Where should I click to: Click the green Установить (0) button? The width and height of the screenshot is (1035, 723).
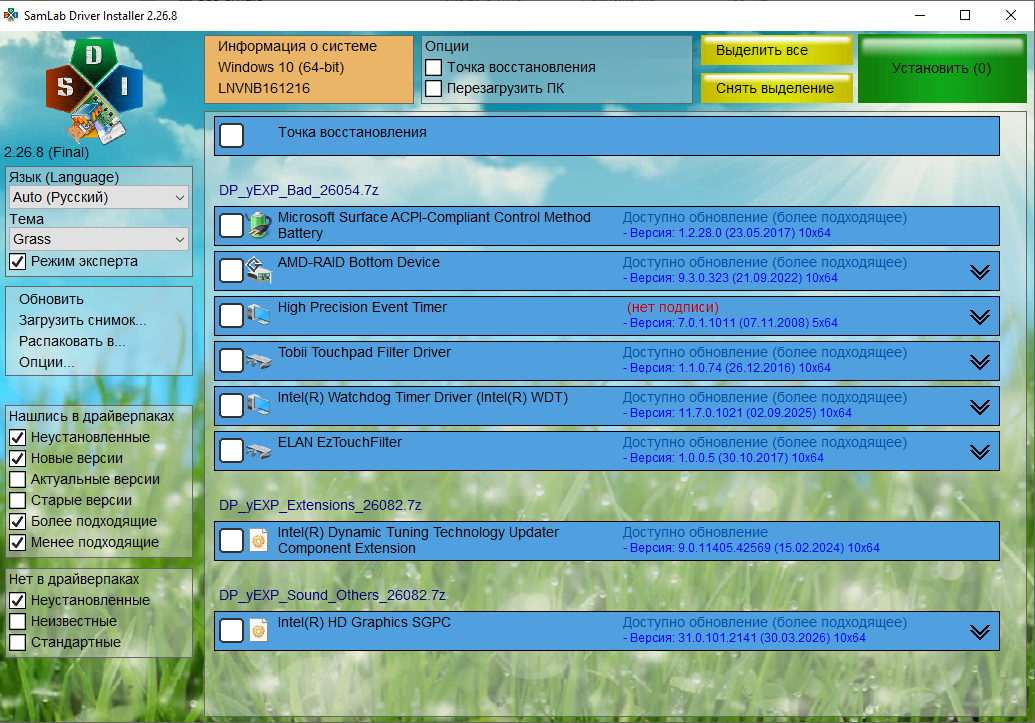click(942, 69)
